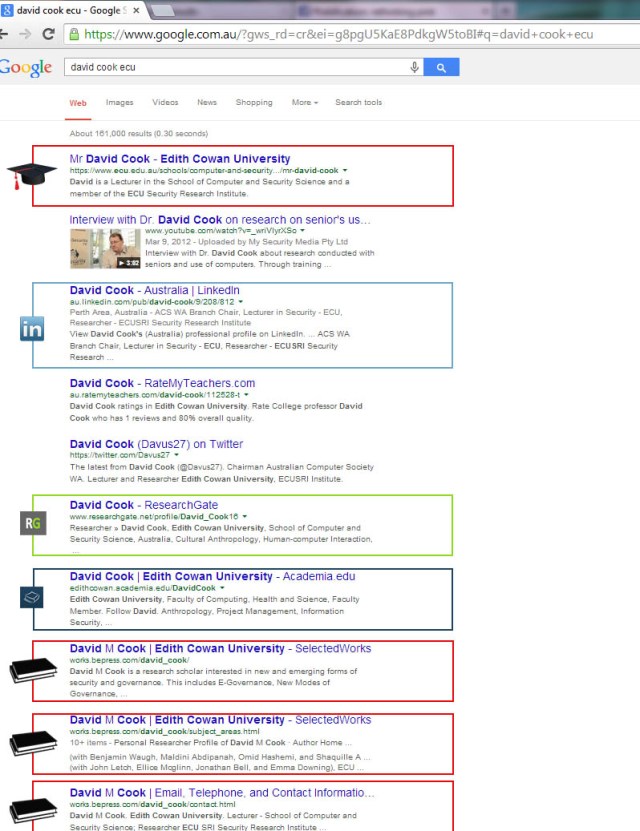Click the Google favicon on the tab
Screen dimensions: 640x831
tap(7, 11)
